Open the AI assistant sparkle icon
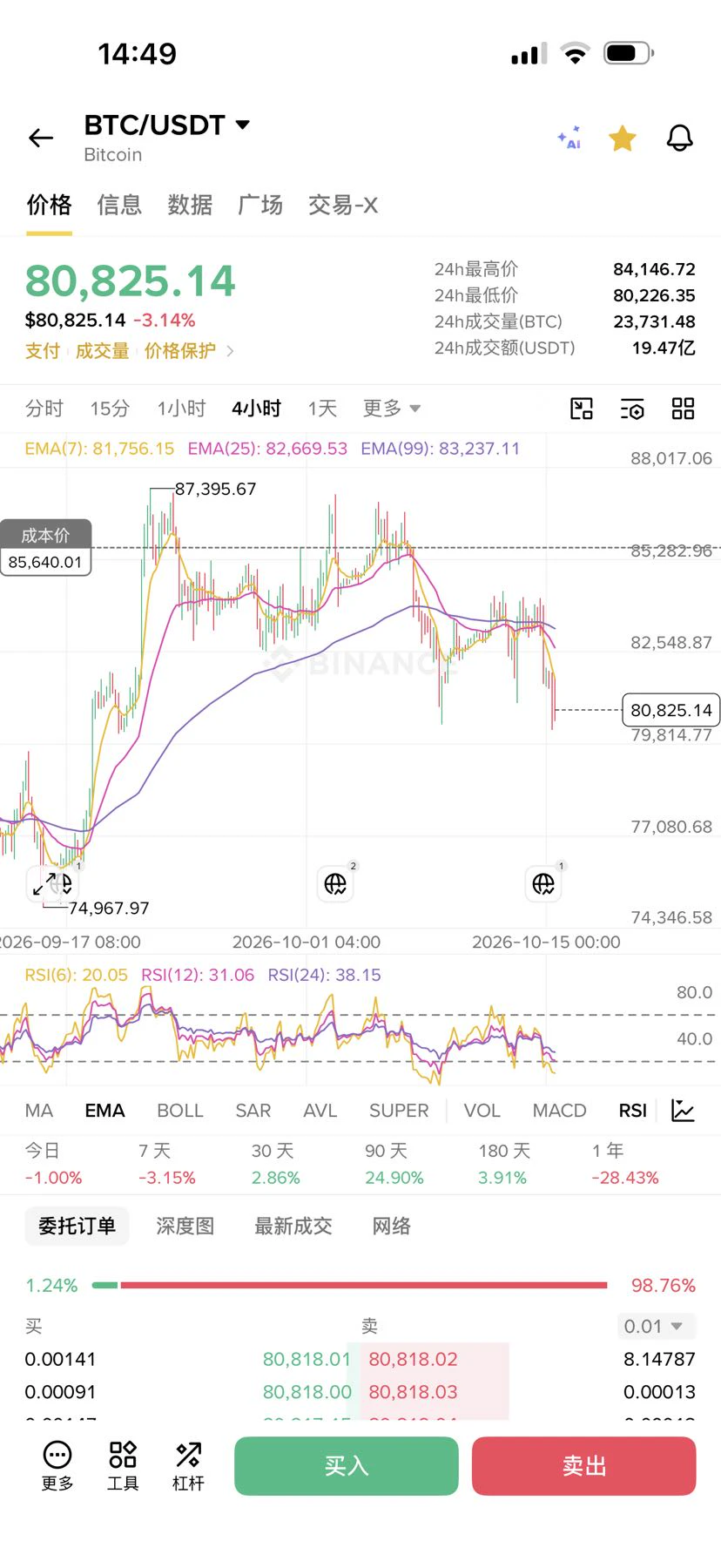Viewport: 721px width, 1568px height. [569, 138]
